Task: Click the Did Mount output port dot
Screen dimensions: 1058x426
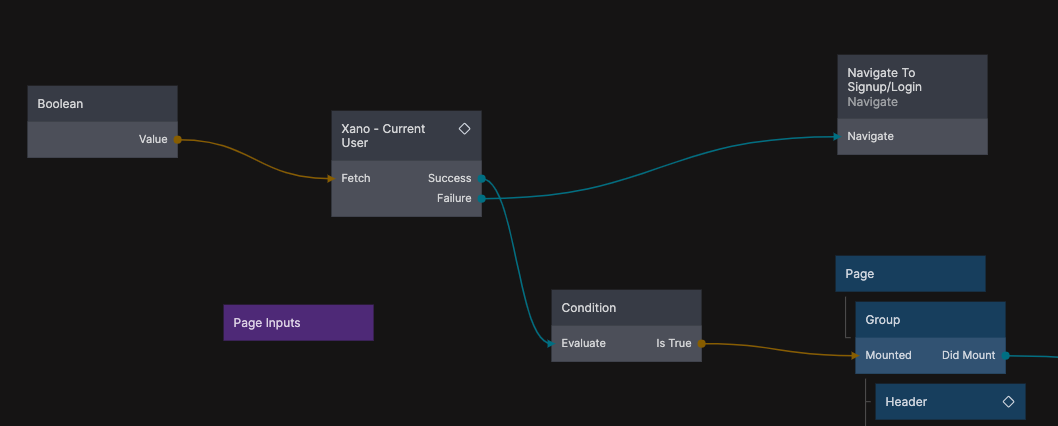Action: (x=1006, y=356)
